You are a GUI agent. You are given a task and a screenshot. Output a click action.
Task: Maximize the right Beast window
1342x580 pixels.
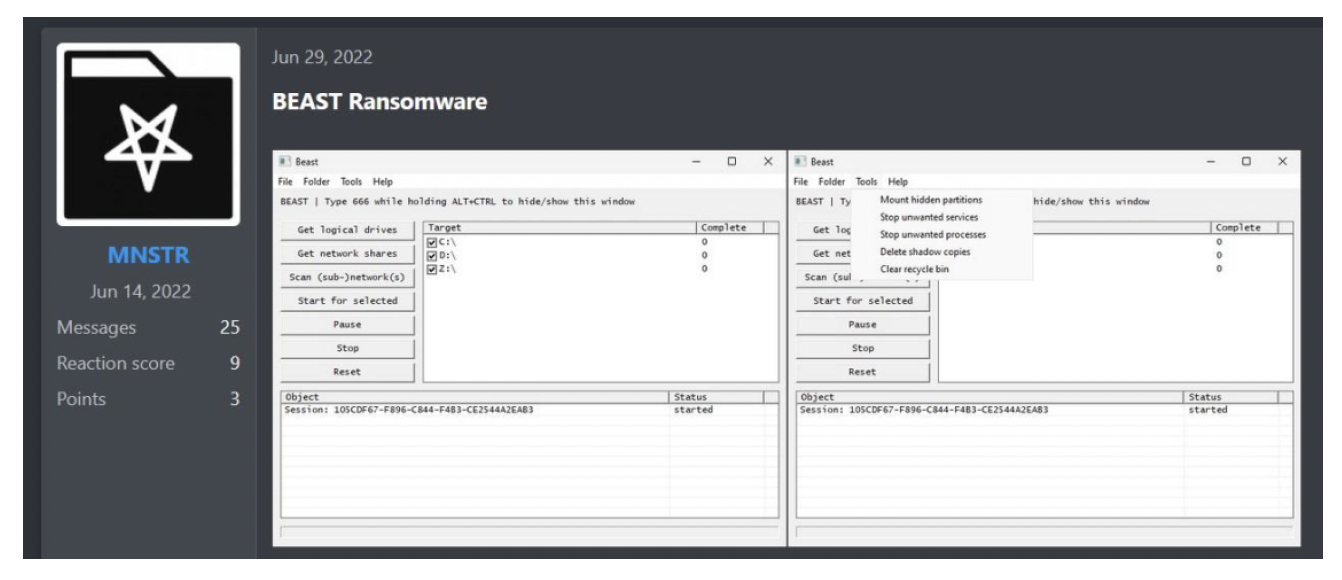[x=1248, y=160]
